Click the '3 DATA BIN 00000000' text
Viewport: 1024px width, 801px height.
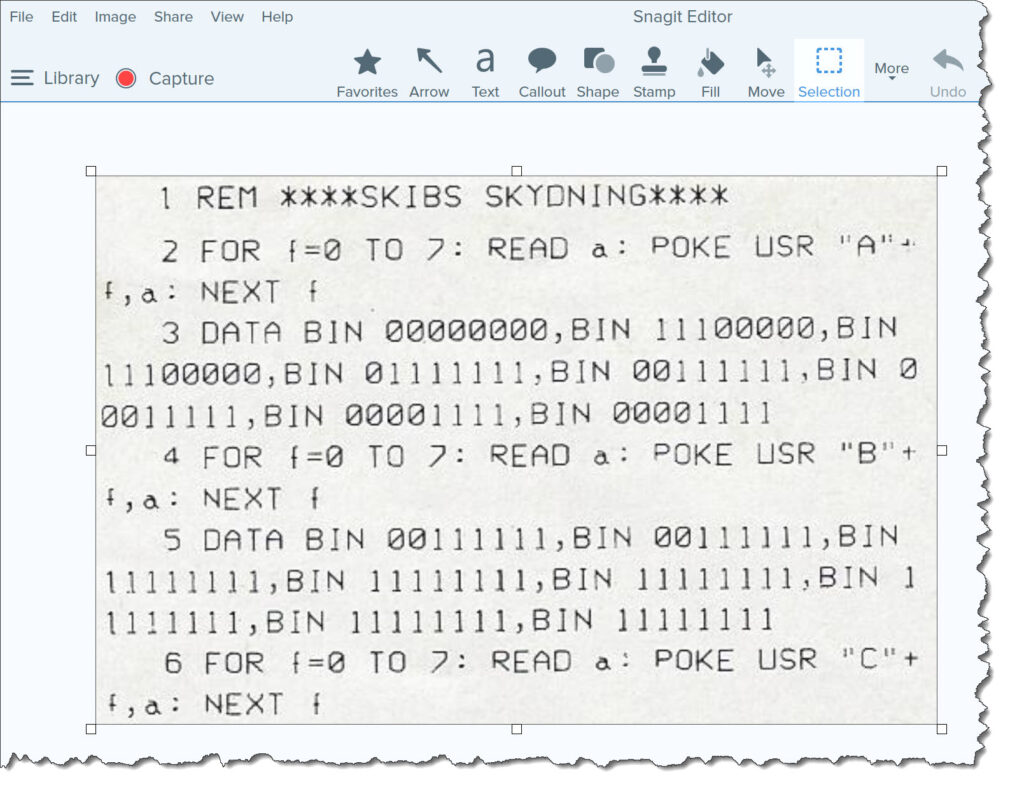355,331
